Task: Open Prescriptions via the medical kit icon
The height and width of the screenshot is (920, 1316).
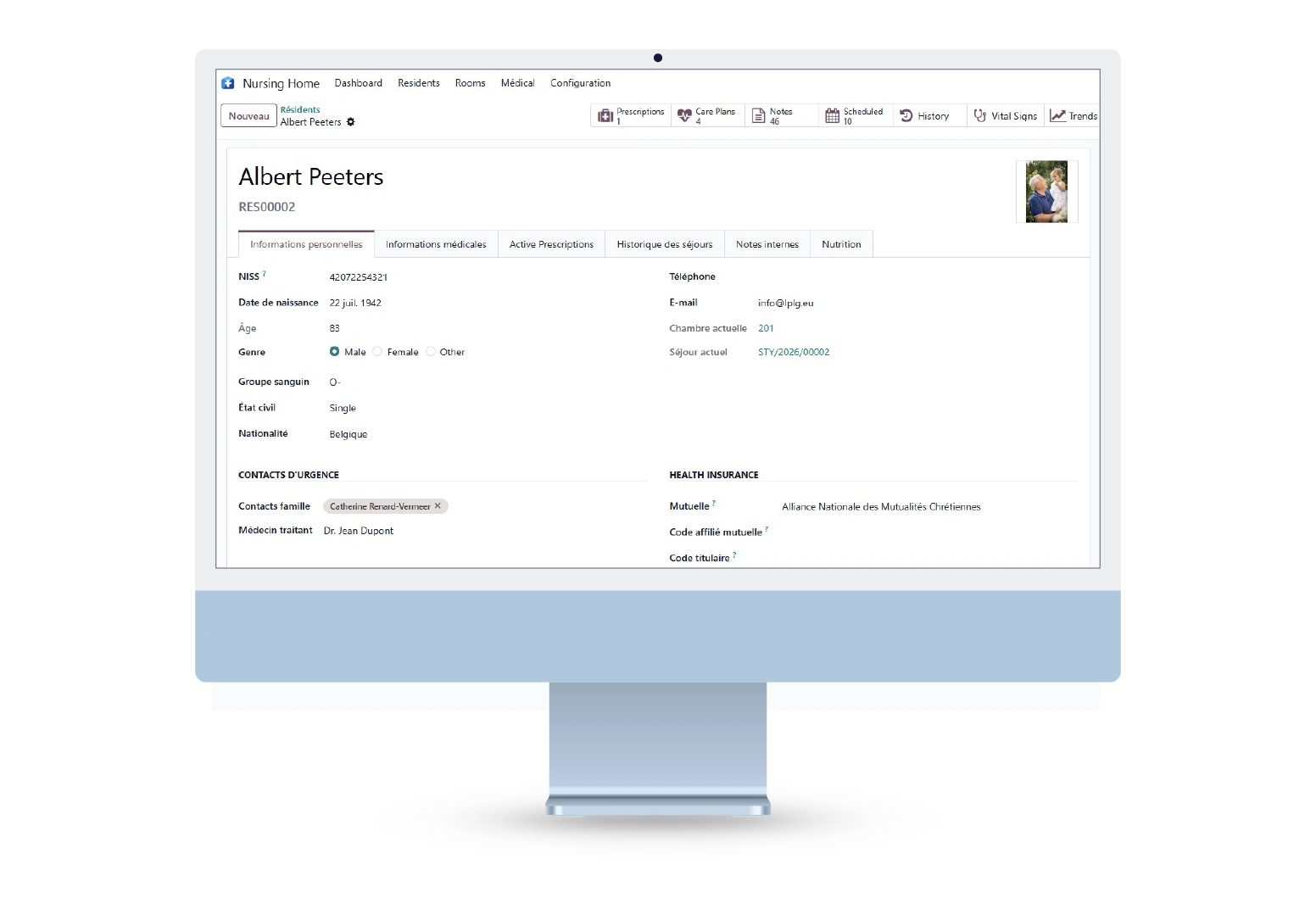Action: point(605,116)
